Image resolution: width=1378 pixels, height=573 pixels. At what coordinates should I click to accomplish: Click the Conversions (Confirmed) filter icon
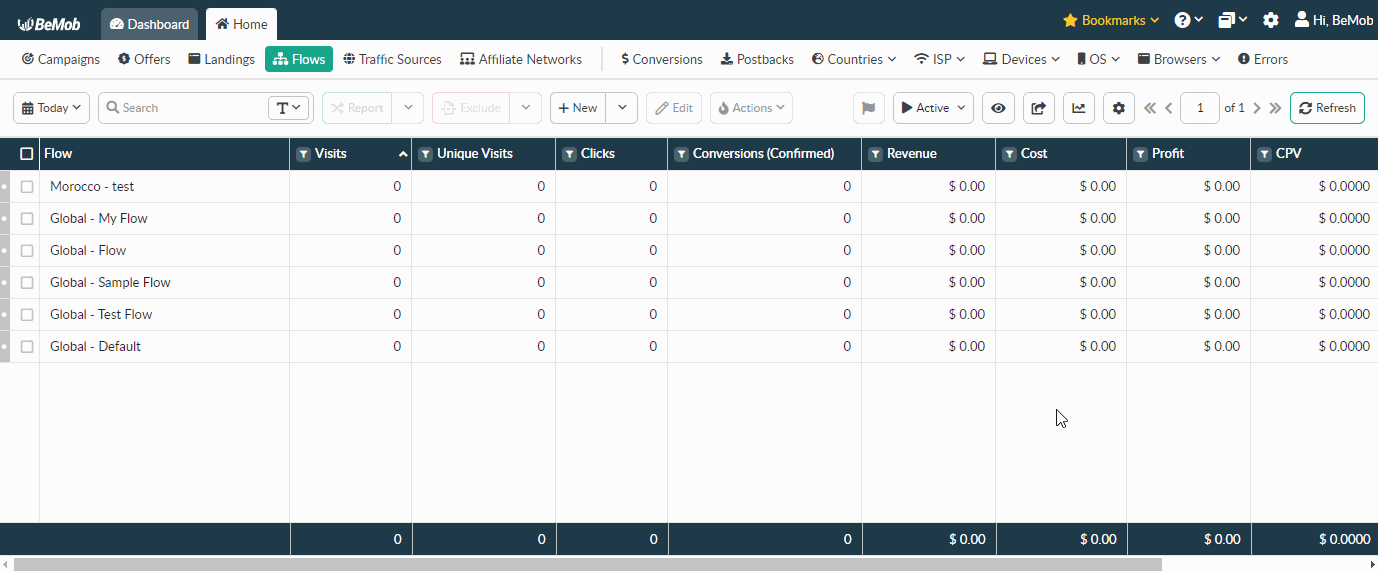681,154
